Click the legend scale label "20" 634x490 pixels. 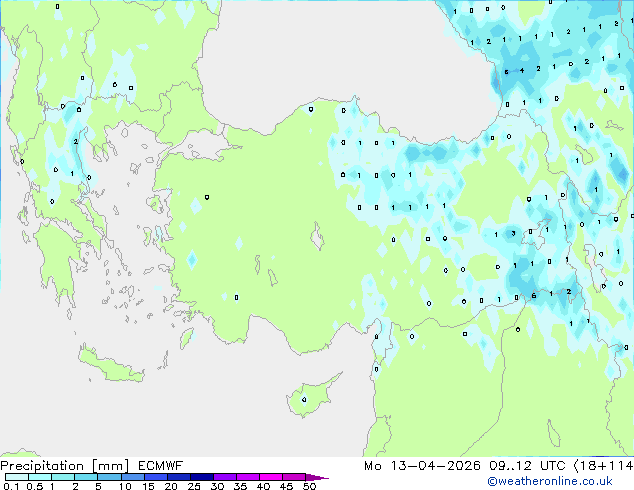click(x=171, y=486)
